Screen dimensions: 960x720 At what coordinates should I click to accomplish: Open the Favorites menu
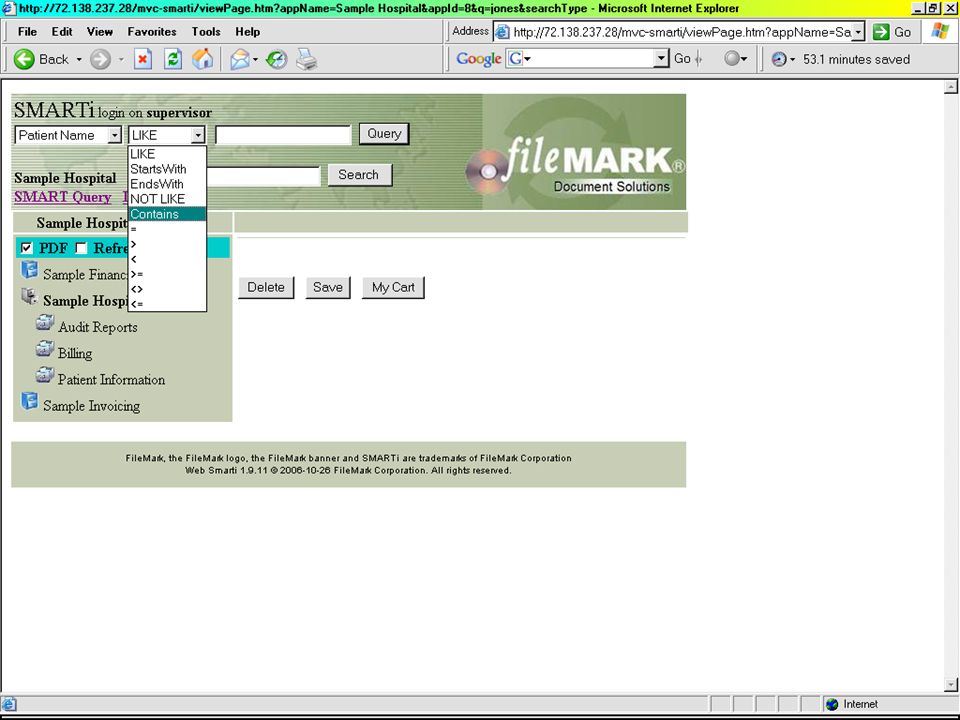click(x=152, y=32)
